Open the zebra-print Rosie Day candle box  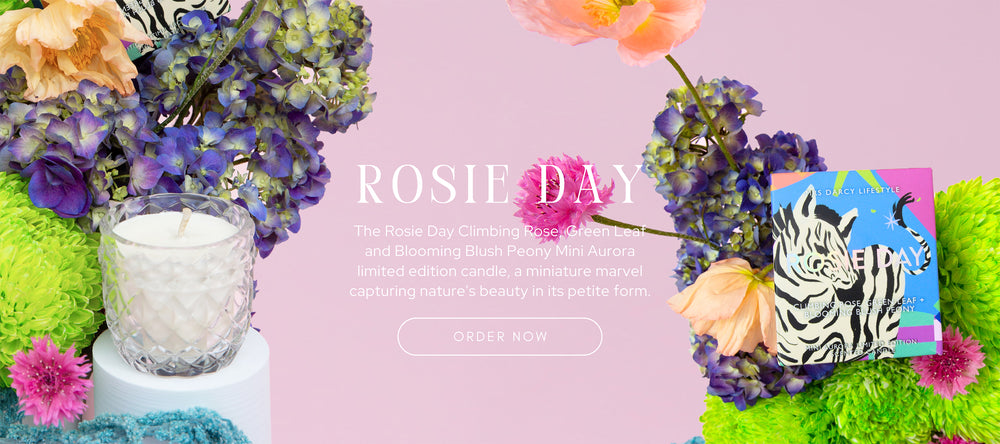(856, 266)
